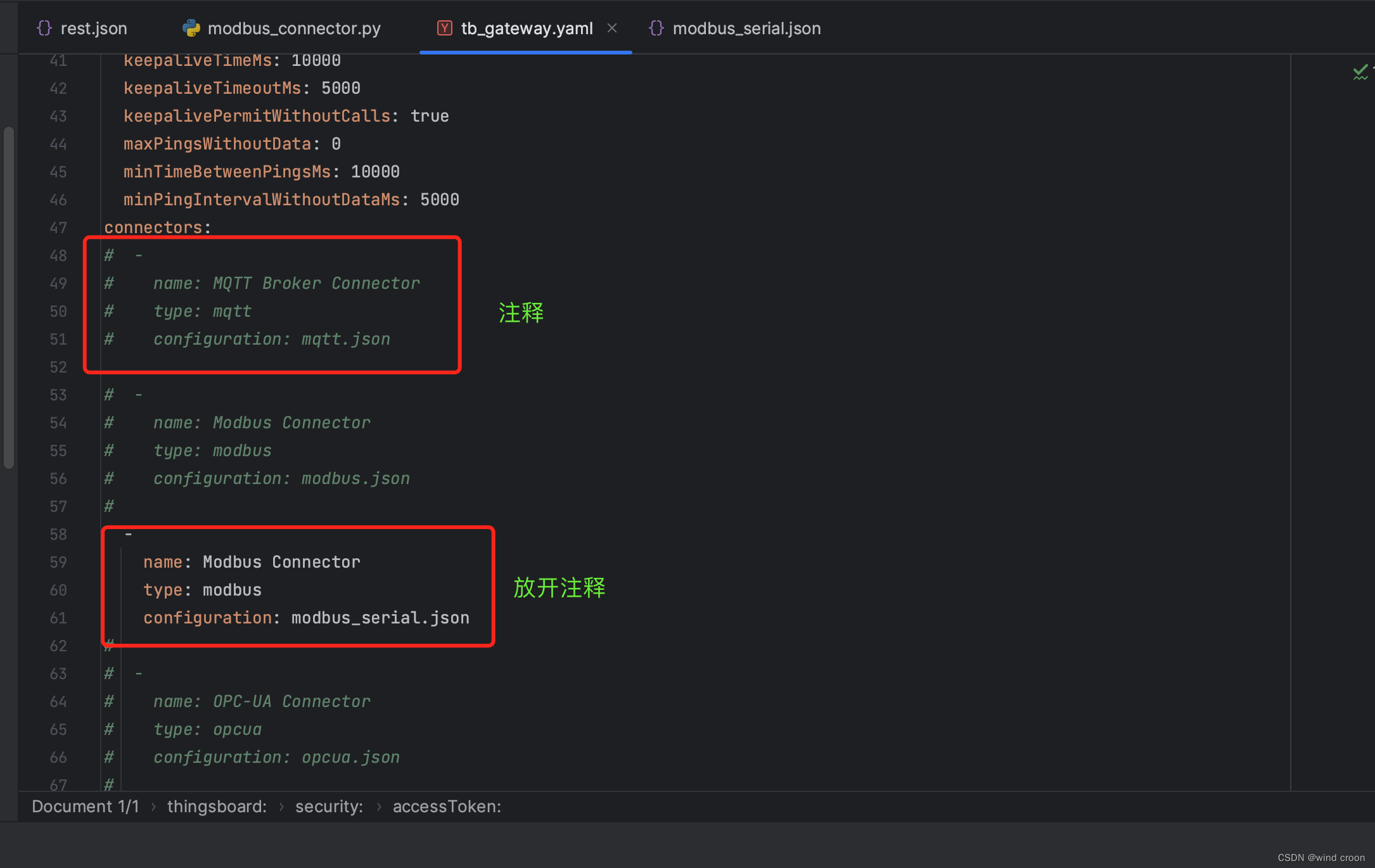Click 'Modbus Connector' value on line 59
This screenshot has height=868, width=1375.
click(x=281, y=562)
